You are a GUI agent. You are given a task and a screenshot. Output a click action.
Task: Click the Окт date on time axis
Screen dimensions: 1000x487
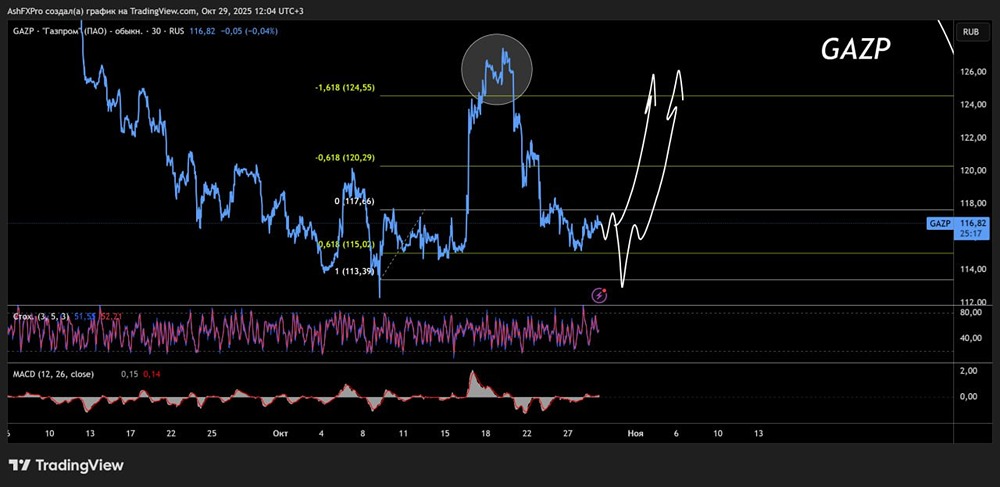coord(280,433)
